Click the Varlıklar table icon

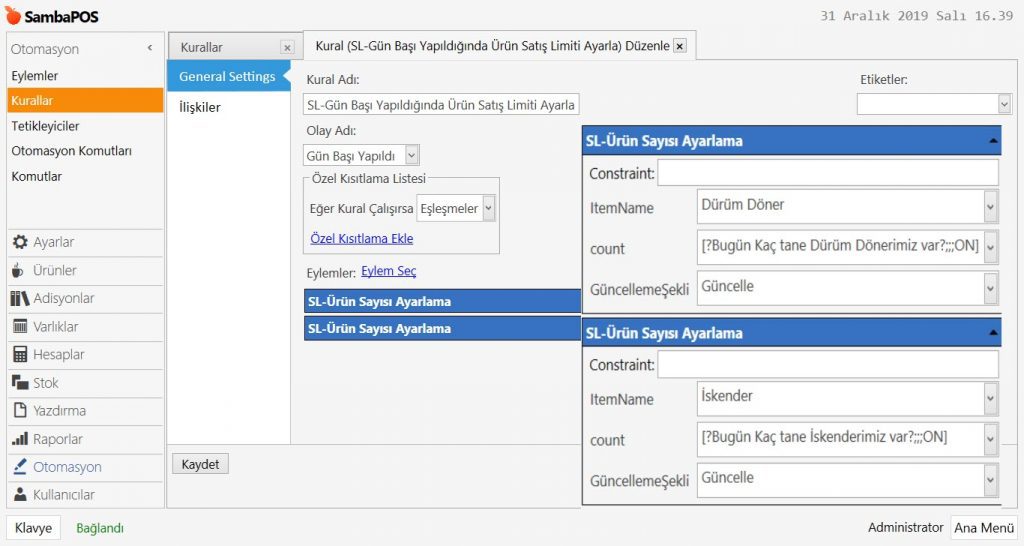[x=21, y=327]
